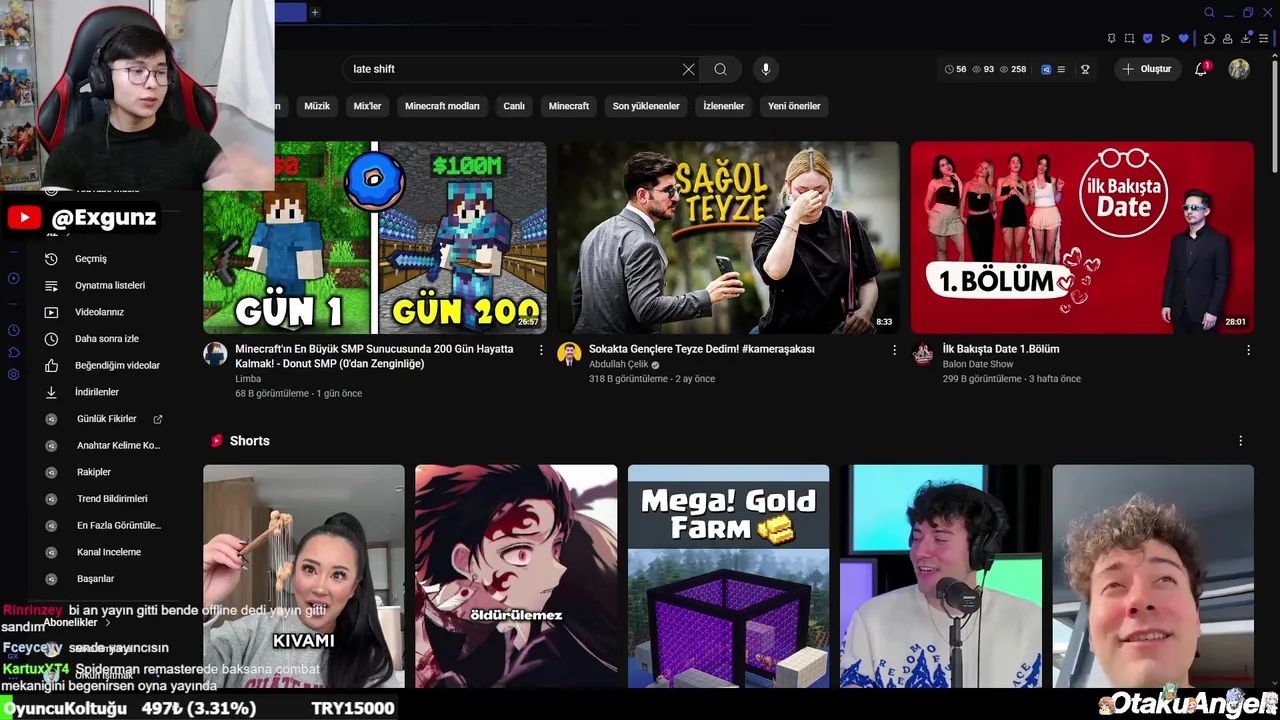The image size is (1280, 720).
Task: Open the browser ad blocker shield
Action: click(x=1147, y=39)
